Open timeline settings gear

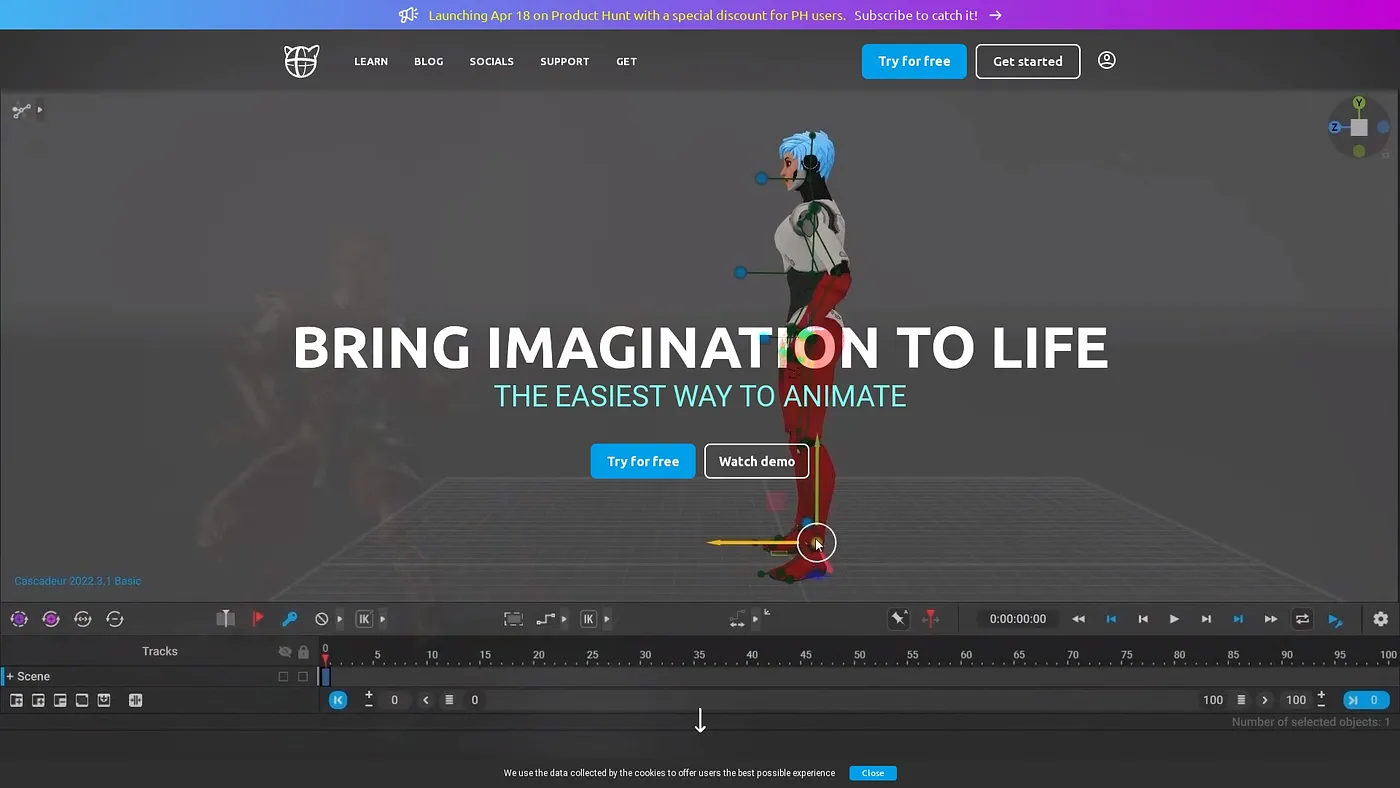pos(1380,619)
